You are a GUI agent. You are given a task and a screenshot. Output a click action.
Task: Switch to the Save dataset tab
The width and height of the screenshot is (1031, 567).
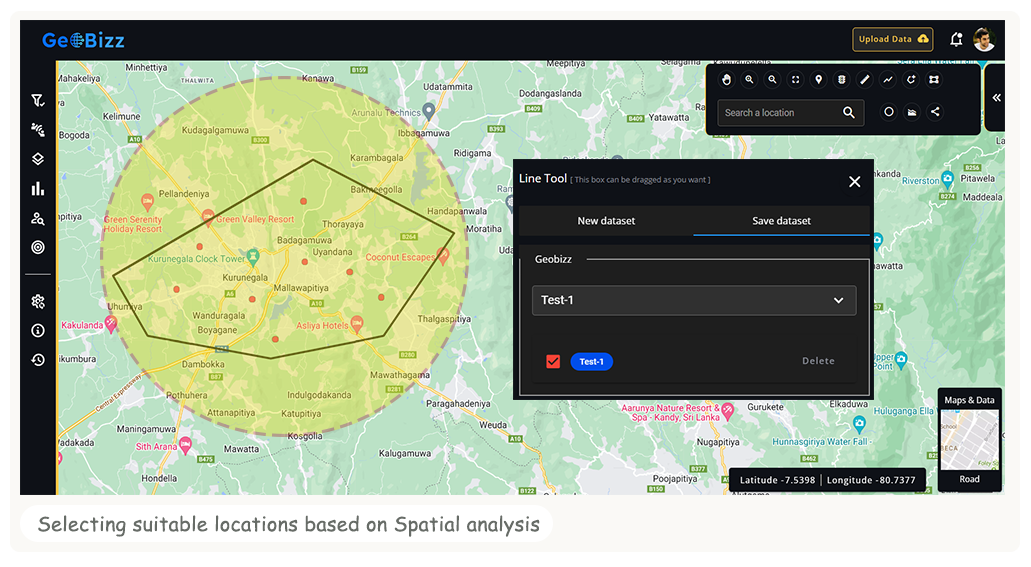tap(781, 221)
